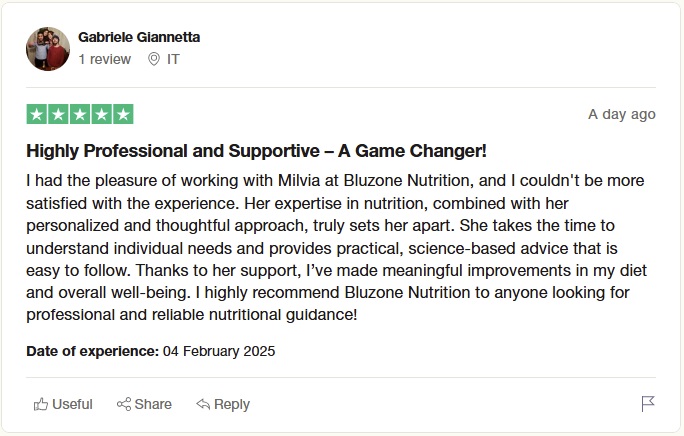Flag this review using the flag icon
The height and width of the screenshot is (436, 684).
click(x=648, y=404)
